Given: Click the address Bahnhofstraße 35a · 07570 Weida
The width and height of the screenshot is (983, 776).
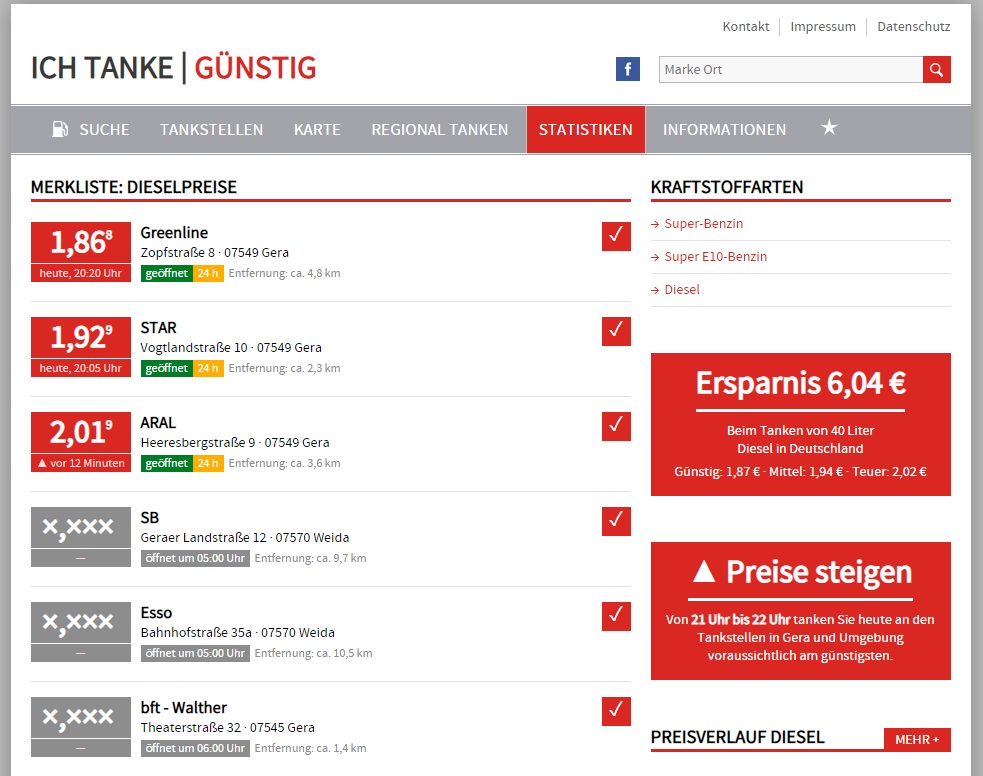Looking at the screenshot, I should [238, 632].
